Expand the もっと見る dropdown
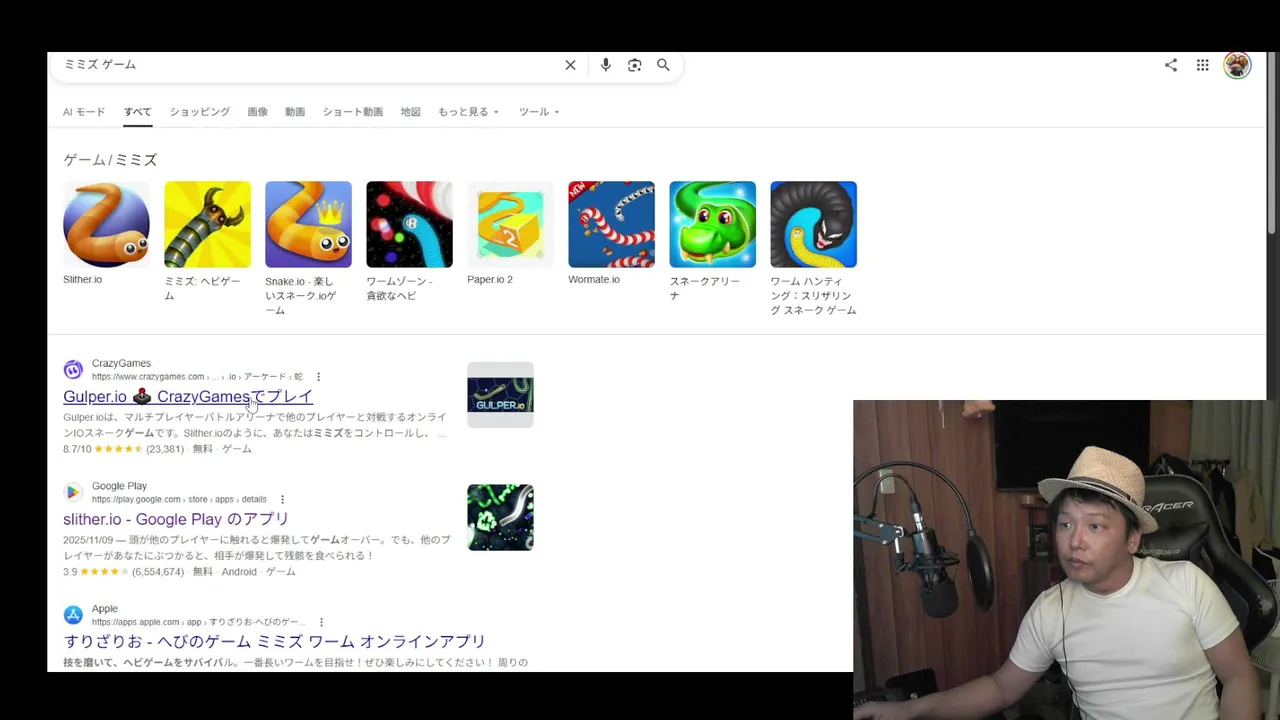Image resolution: width=1280 pixels, height=720 pixels. pos(468,112)
